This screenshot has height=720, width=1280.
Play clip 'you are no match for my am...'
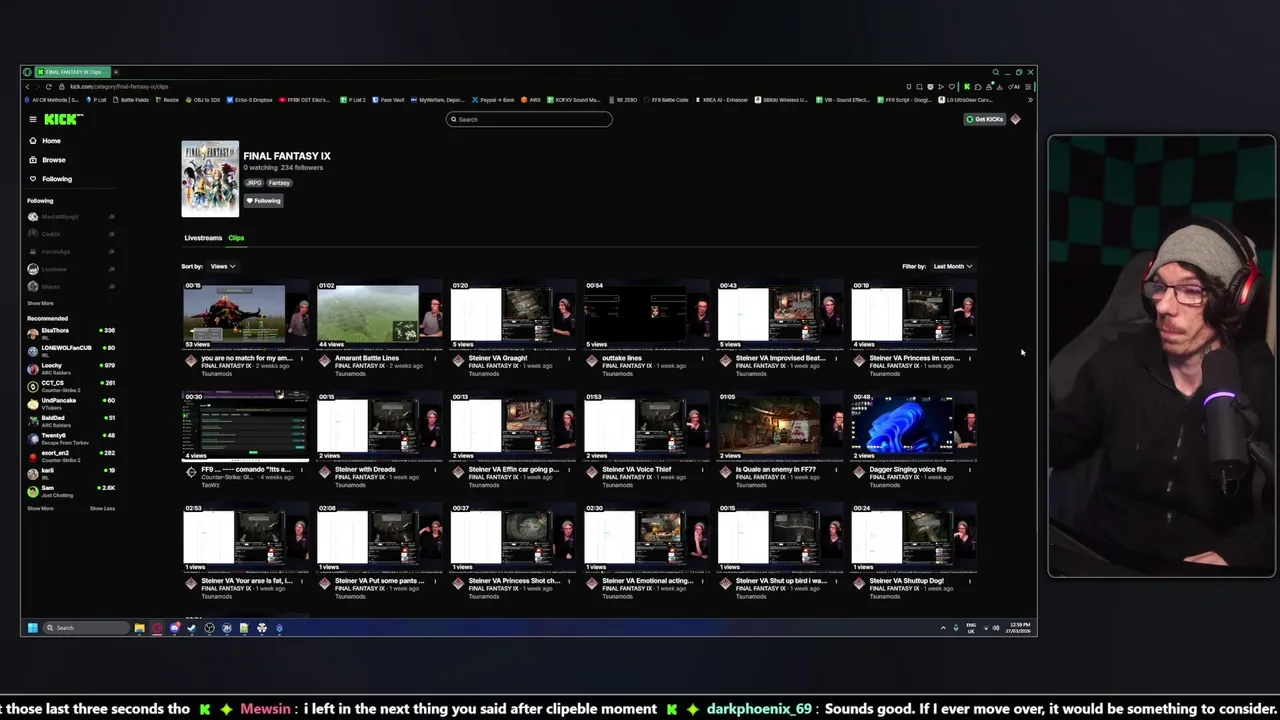(x=246, y=316)
